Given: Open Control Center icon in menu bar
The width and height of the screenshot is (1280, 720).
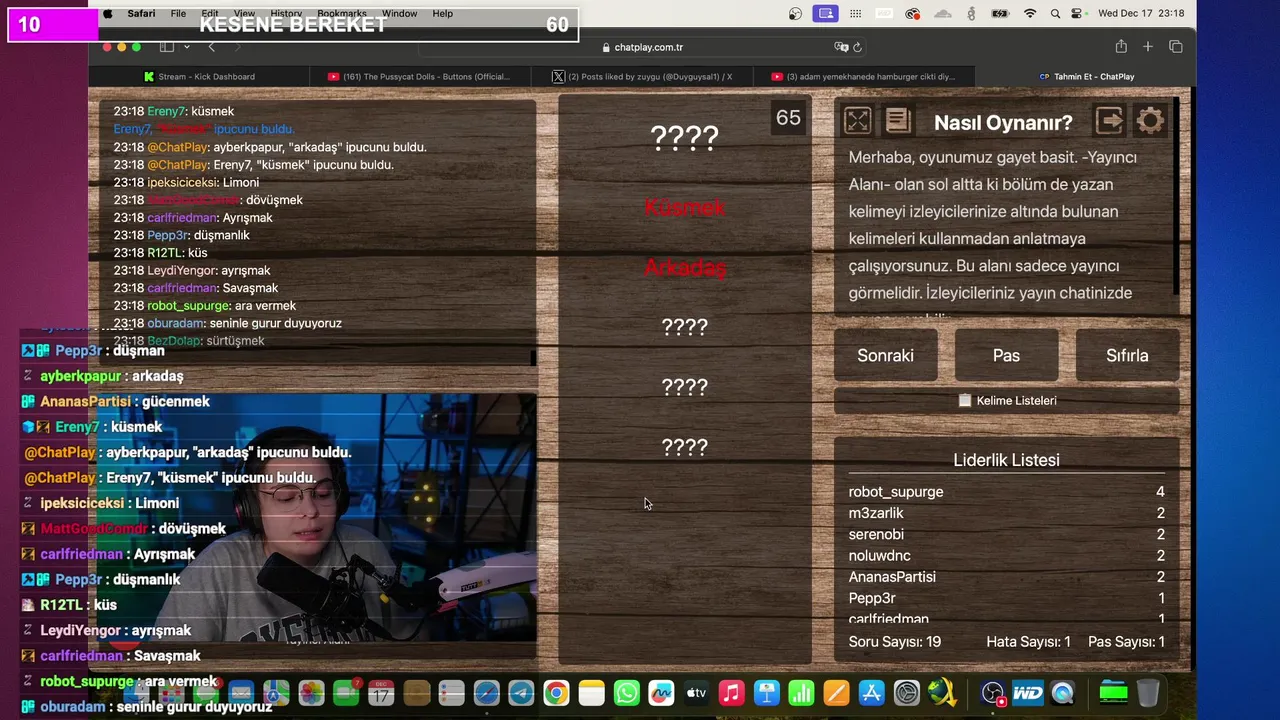Looking at the screenshot, I should (x=1077, y=14).
